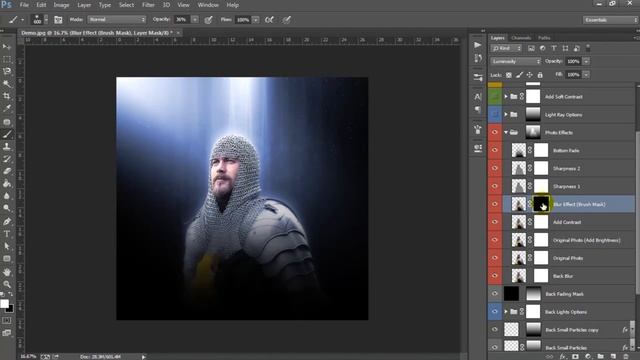The image size is (640, 360).
Task: Hide the Photo Effects group
Action: (x=495, y=132)
